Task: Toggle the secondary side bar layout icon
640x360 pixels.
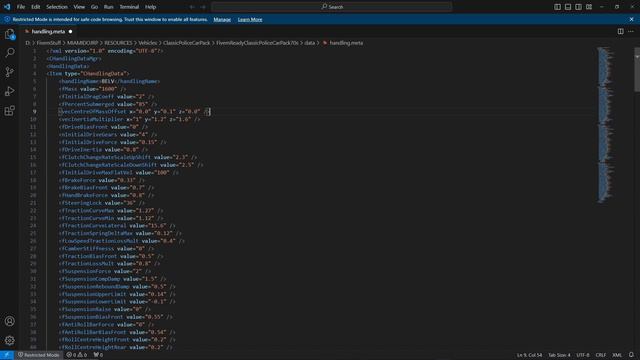Action: [578, 7]
